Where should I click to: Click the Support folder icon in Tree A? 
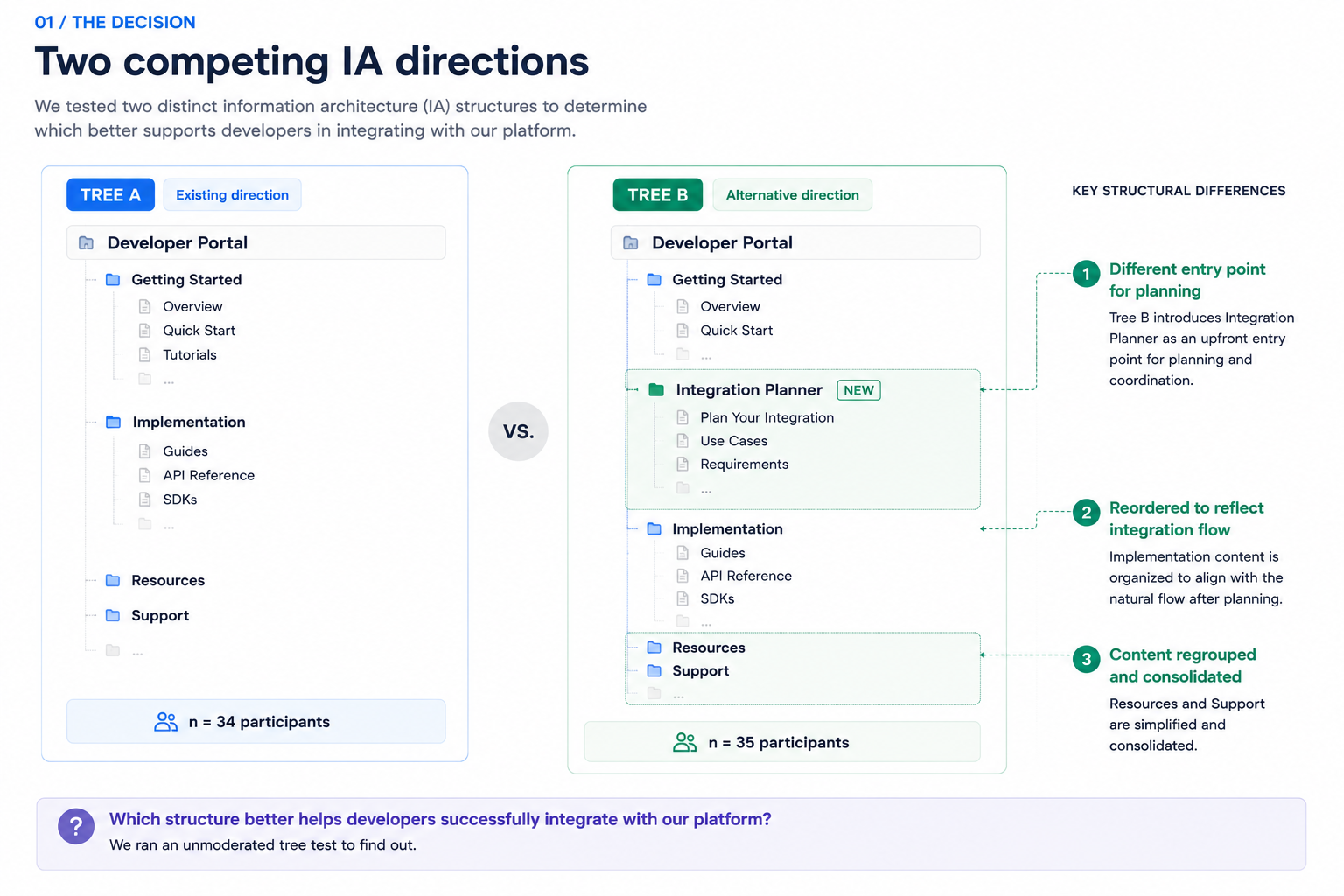[113, 616]
